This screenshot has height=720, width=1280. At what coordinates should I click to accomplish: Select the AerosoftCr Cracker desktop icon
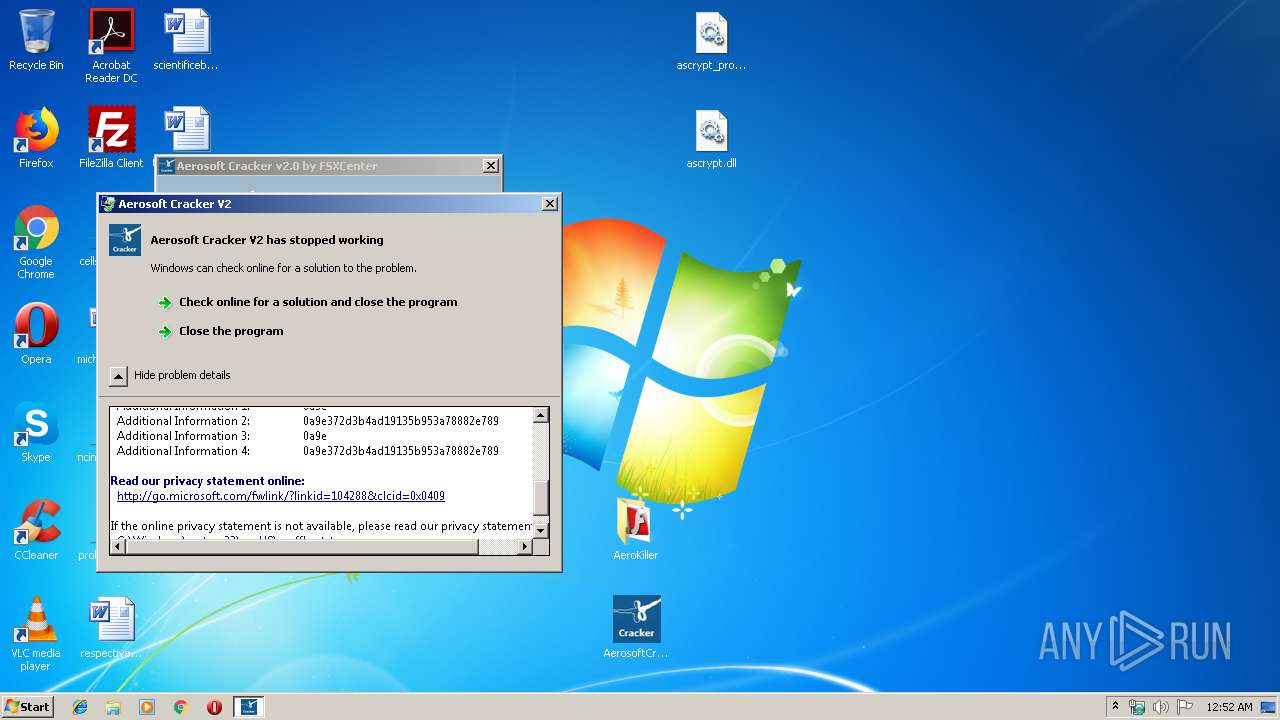(x=636, y=628)
